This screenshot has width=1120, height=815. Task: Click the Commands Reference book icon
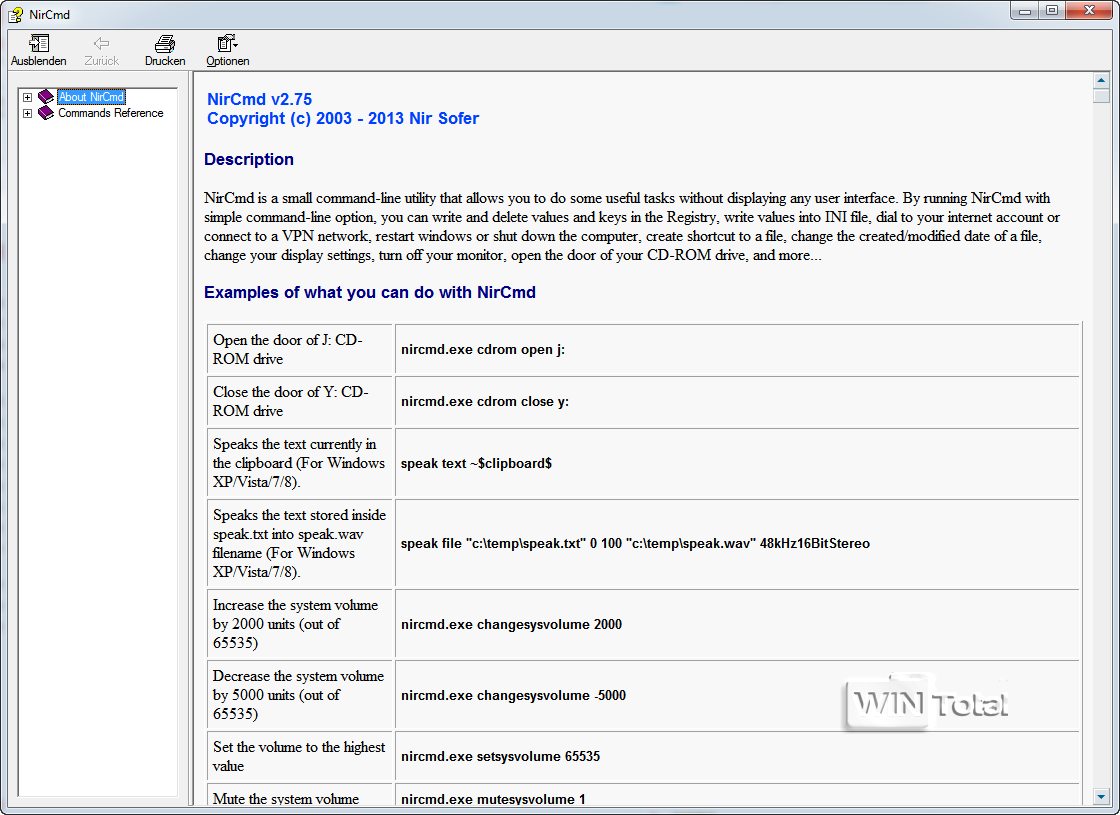[46, 113]
